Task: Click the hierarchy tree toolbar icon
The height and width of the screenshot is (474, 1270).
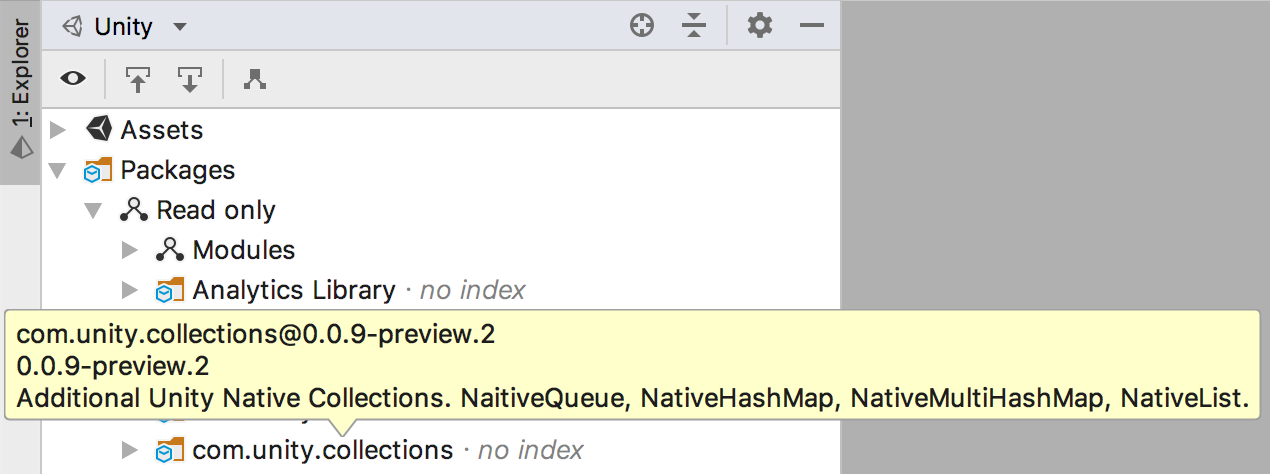Action: click(x=255, y=79)
